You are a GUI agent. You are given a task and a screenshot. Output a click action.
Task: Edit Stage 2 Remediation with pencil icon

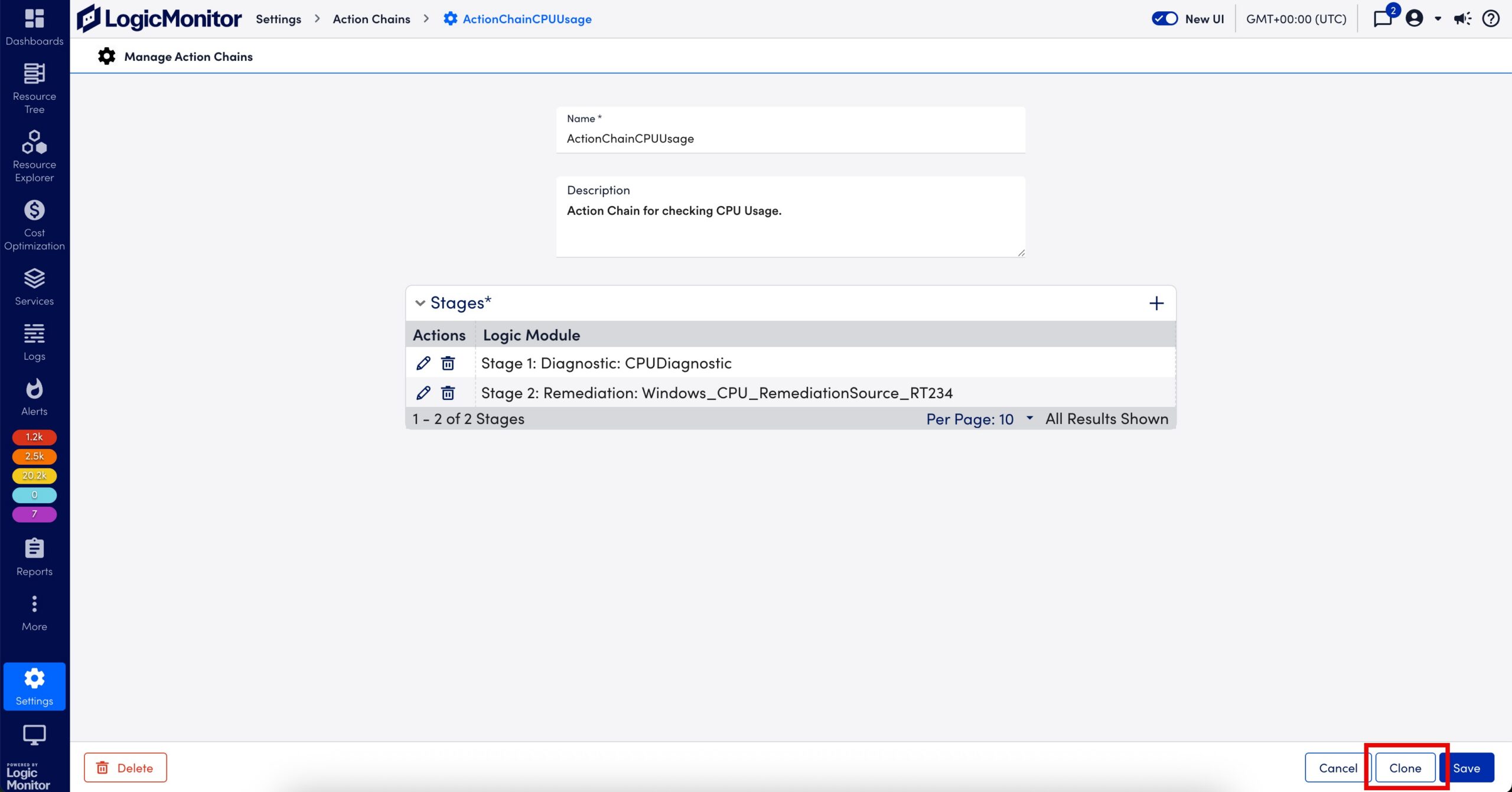tap(423, 393)
